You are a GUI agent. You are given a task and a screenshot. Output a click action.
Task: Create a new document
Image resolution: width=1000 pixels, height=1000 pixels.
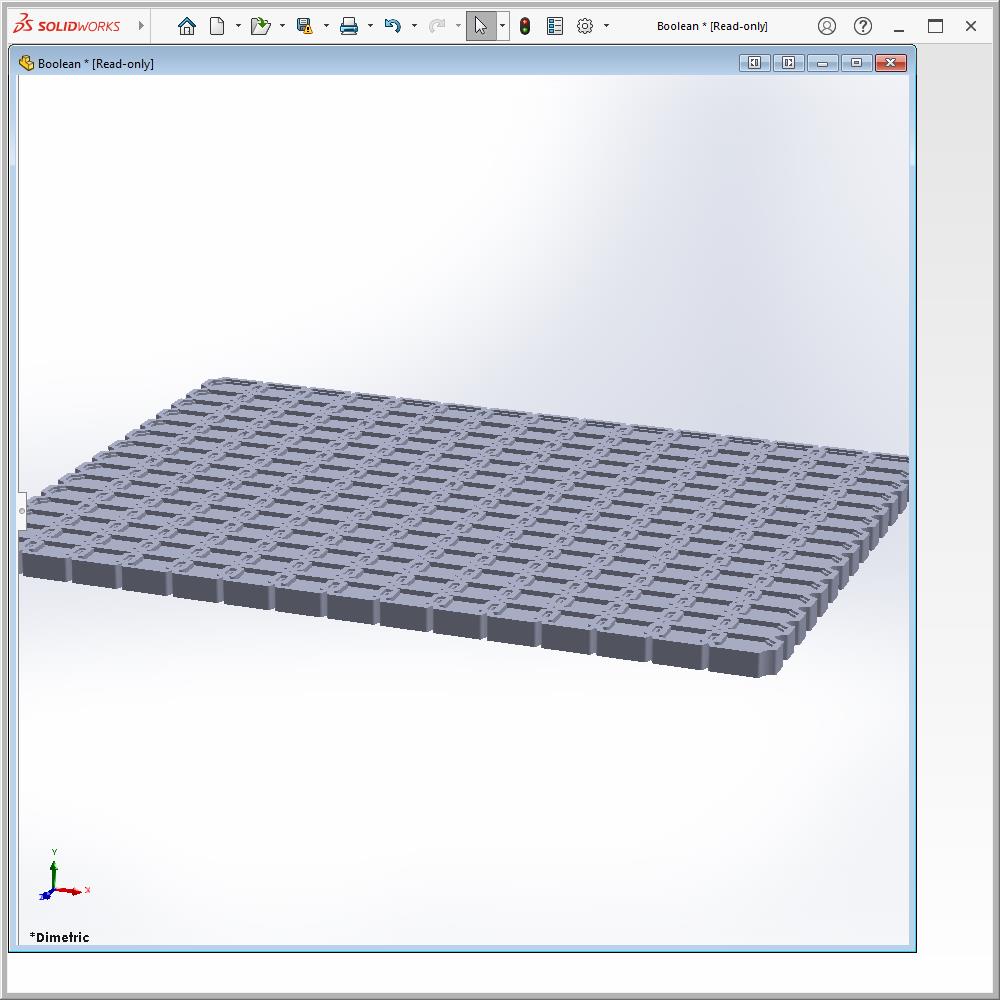click(x=217, y=26)
